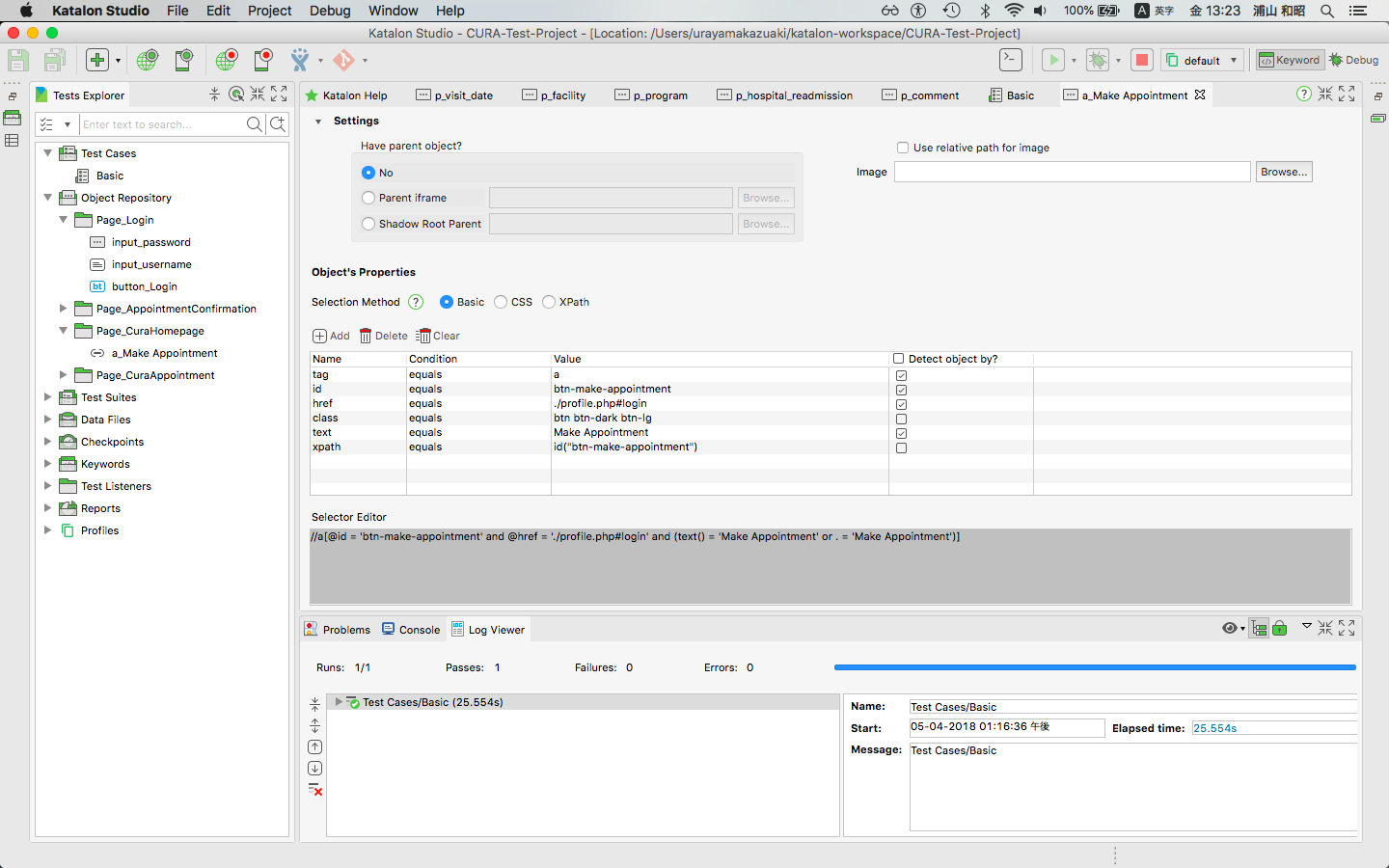Switch to Debug perspective button
1389x868 pixels.
tap(1353, 60)
